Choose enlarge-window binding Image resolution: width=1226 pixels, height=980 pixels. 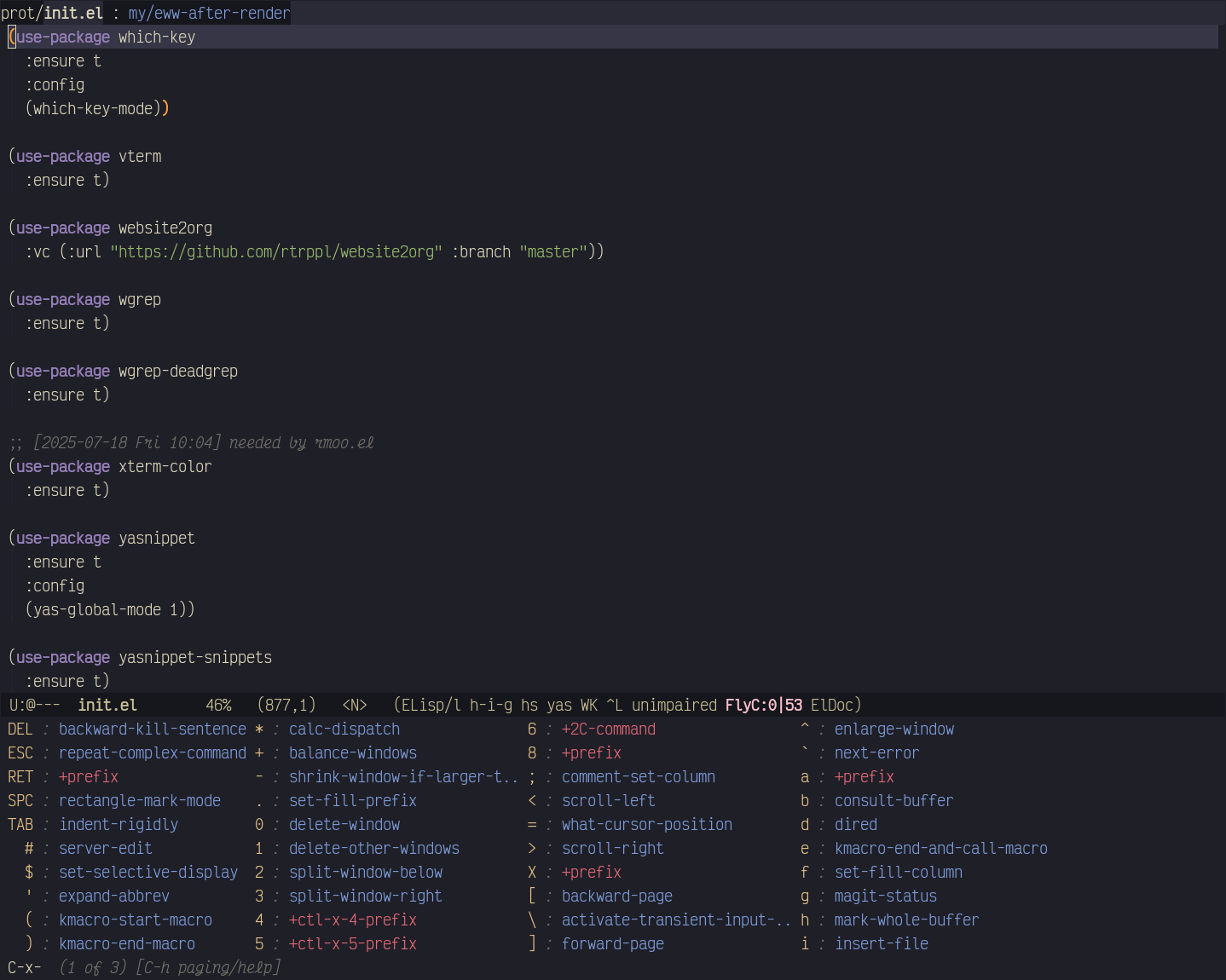(894, 729)
